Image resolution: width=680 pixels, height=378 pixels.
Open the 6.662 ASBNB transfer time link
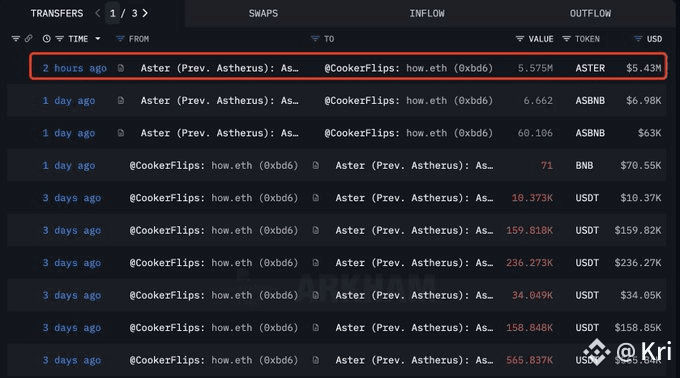coord(69,101)
